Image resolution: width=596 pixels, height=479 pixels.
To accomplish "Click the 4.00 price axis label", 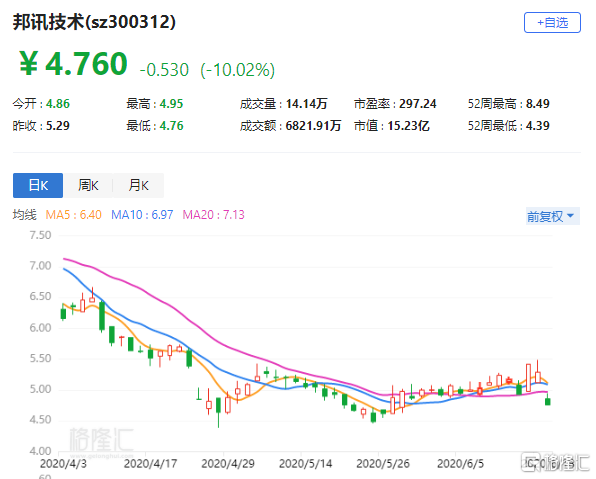I will tap(40, 451).
